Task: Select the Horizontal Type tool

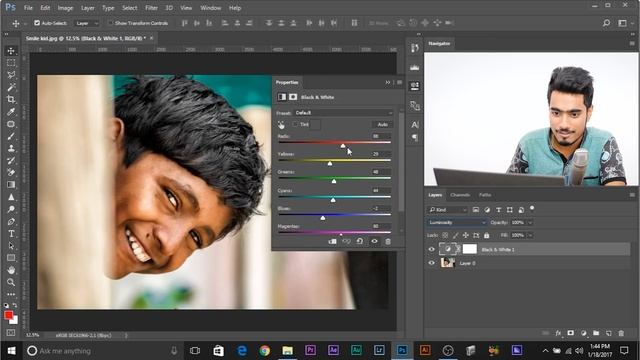Action: 11,234
